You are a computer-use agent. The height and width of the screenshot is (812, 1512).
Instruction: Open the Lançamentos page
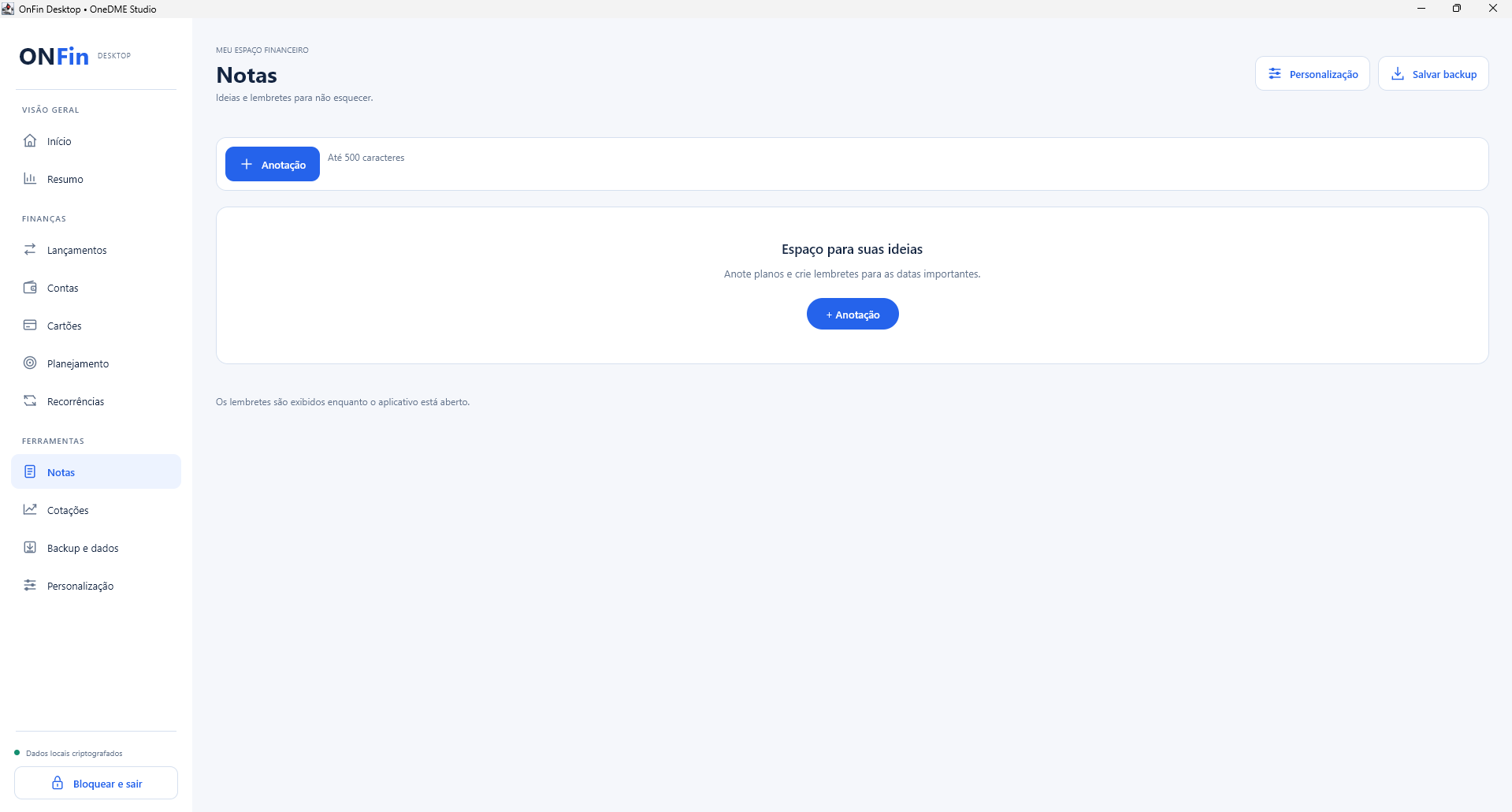tap(96, 250)
